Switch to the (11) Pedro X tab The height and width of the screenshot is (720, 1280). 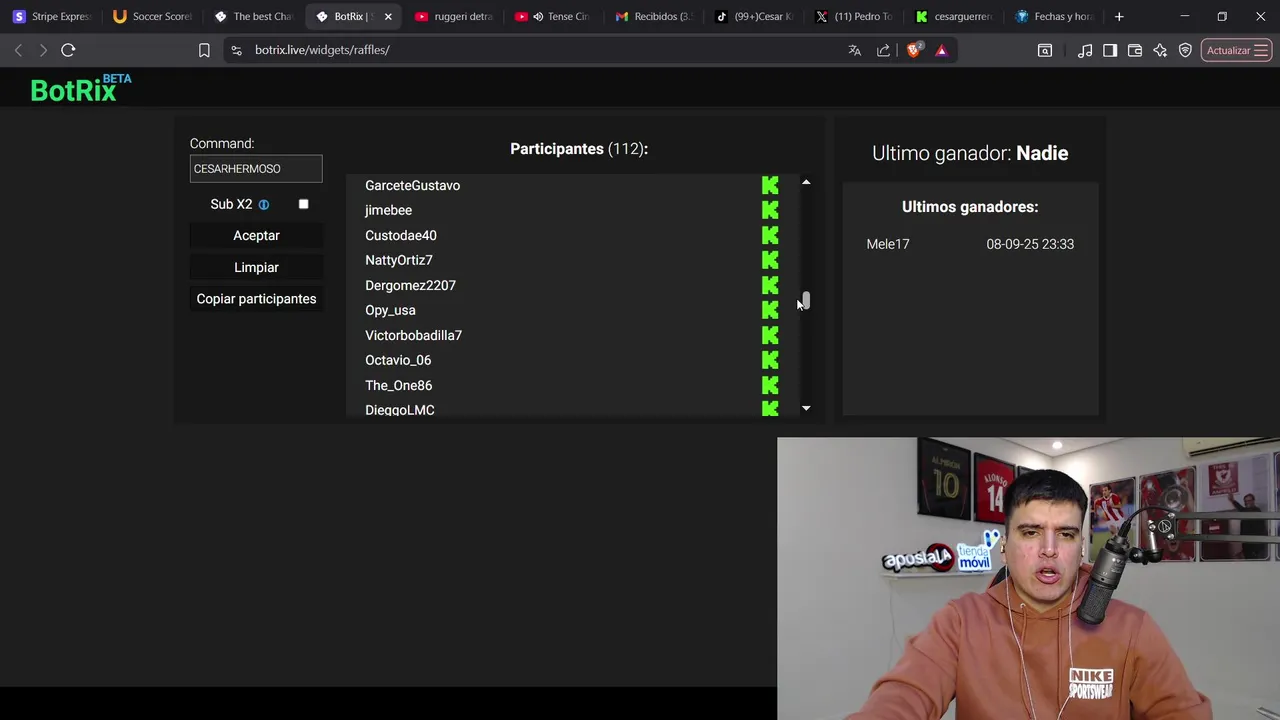[x=854, y=16]
